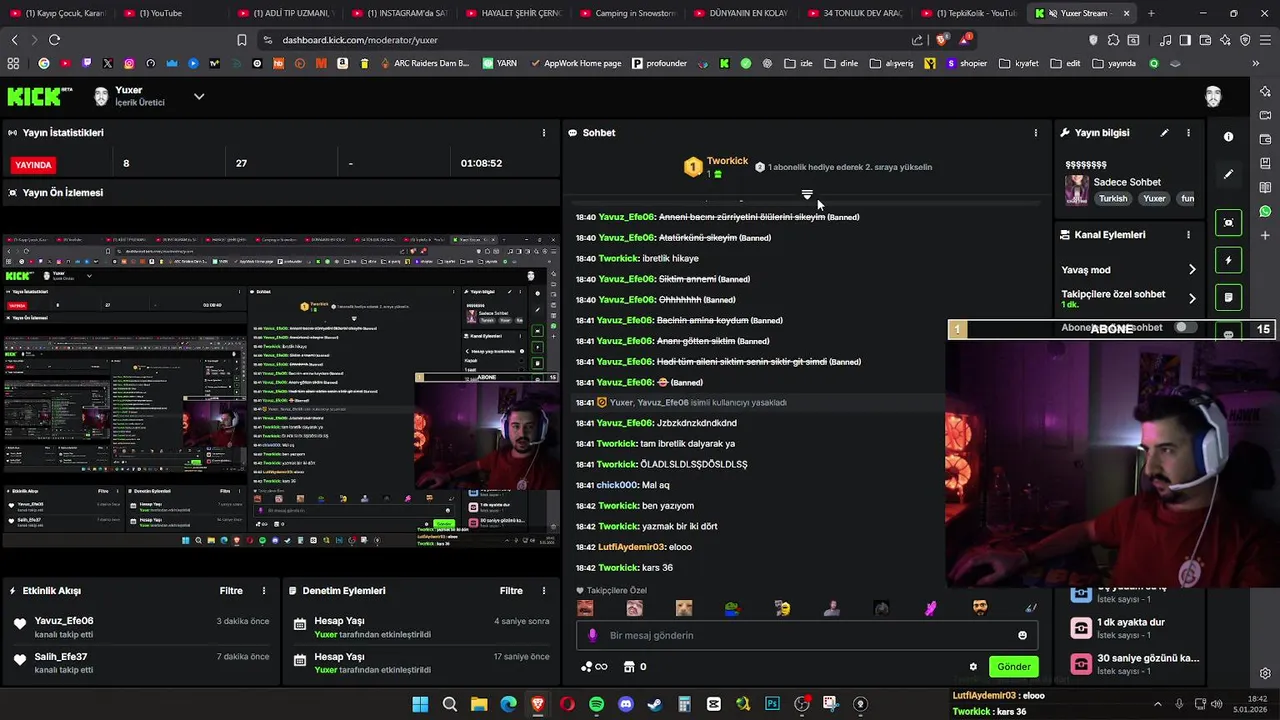
Task: Open Discord from the taskbar
Action: [x=626, y=704]
